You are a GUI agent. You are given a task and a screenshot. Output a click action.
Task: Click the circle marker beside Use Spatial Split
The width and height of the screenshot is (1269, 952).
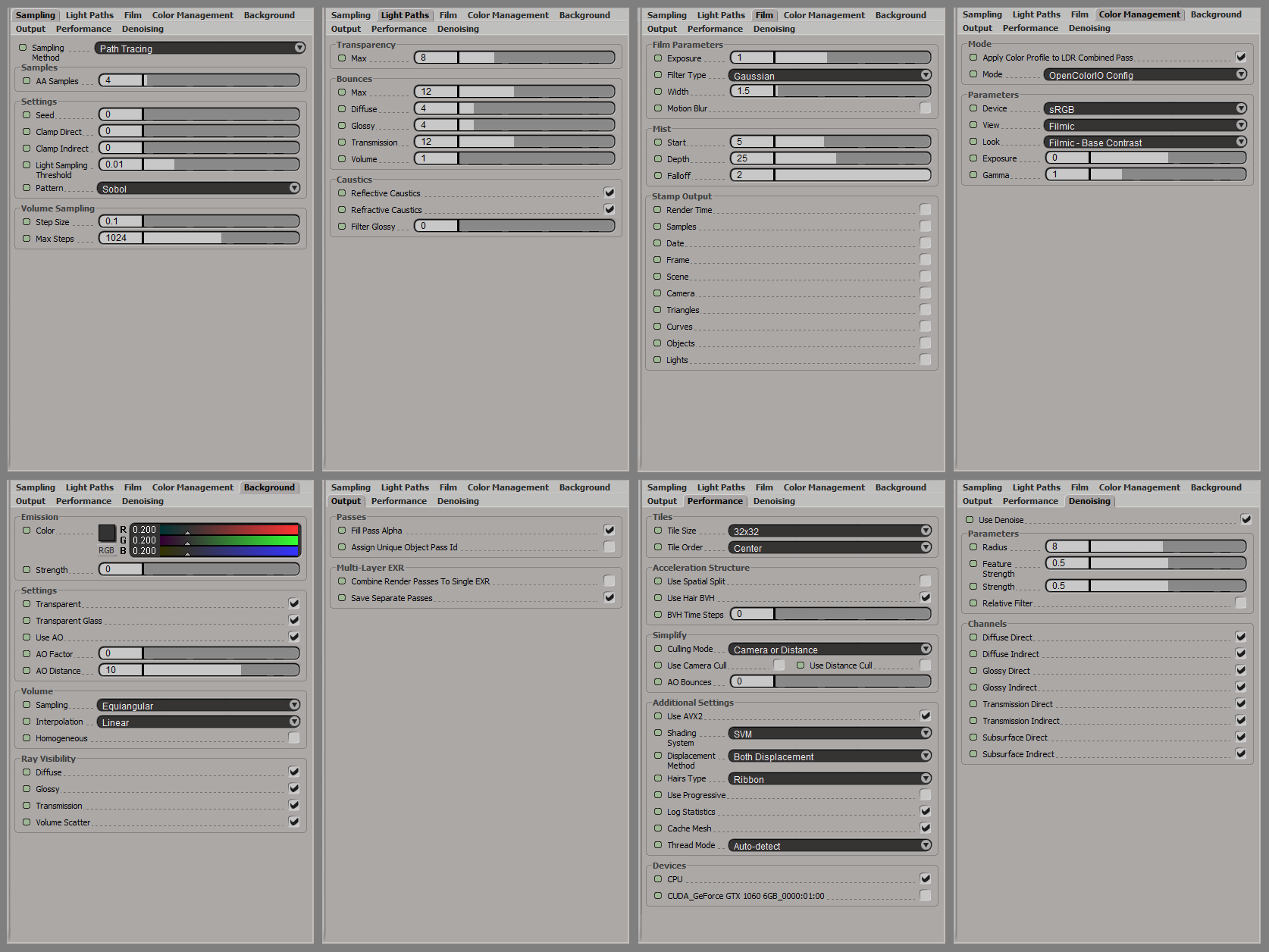(658, 581)
